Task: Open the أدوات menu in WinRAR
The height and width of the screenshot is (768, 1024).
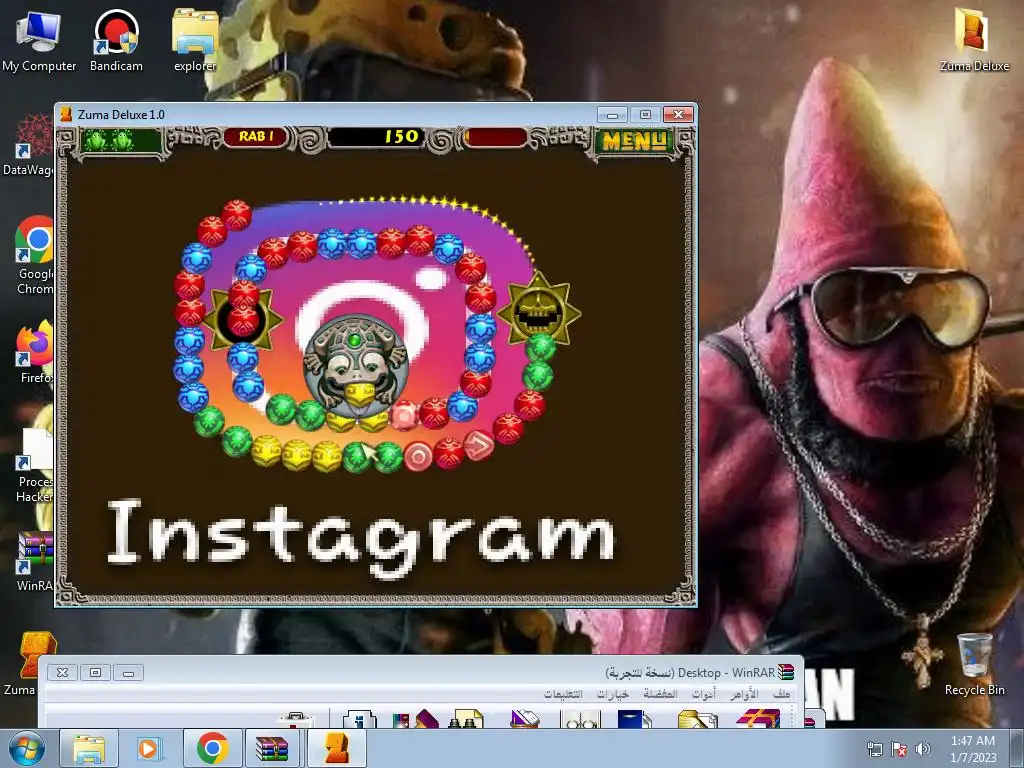Action: coord(703,694)
